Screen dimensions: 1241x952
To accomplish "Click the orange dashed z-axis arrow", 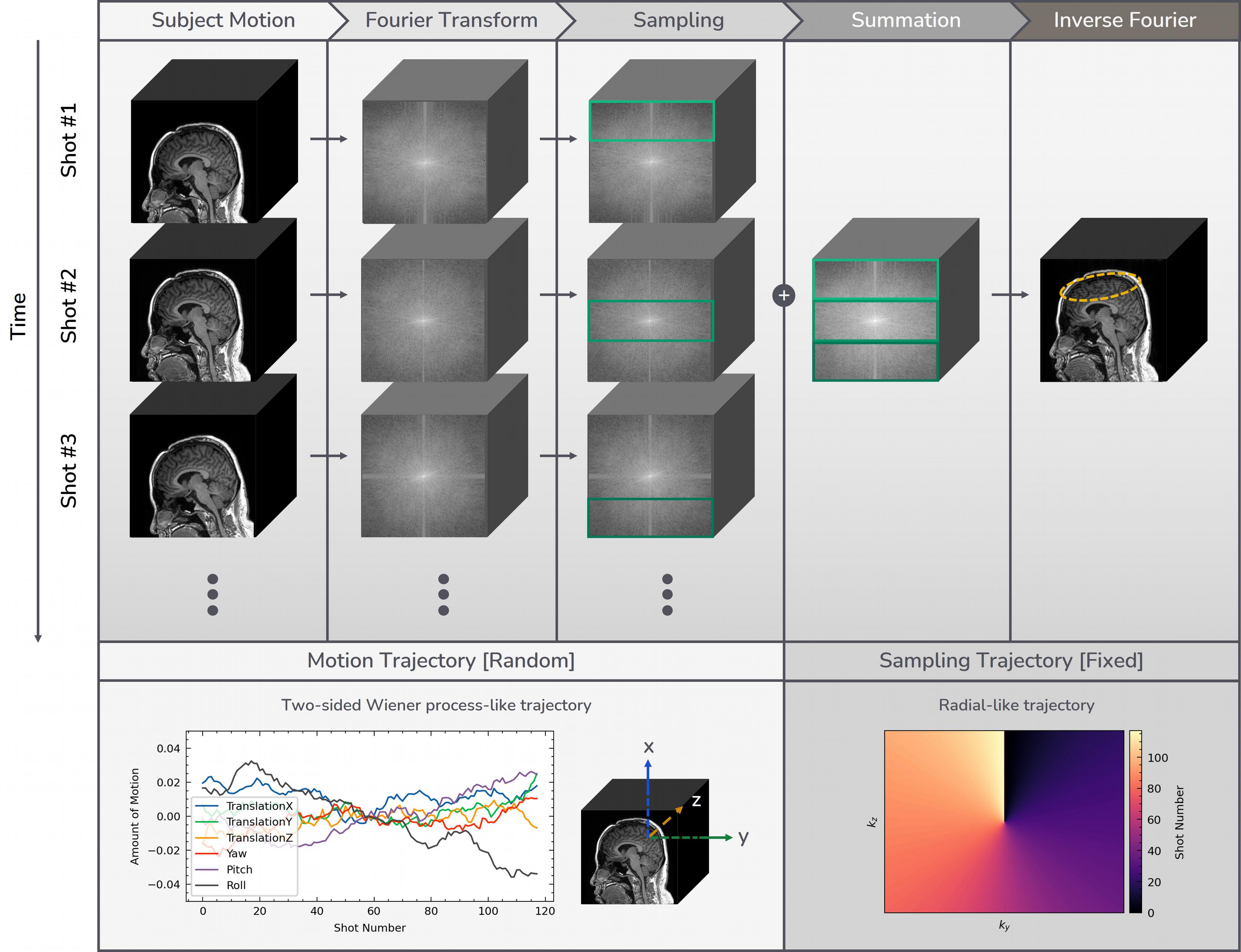I will click(666, 821).
